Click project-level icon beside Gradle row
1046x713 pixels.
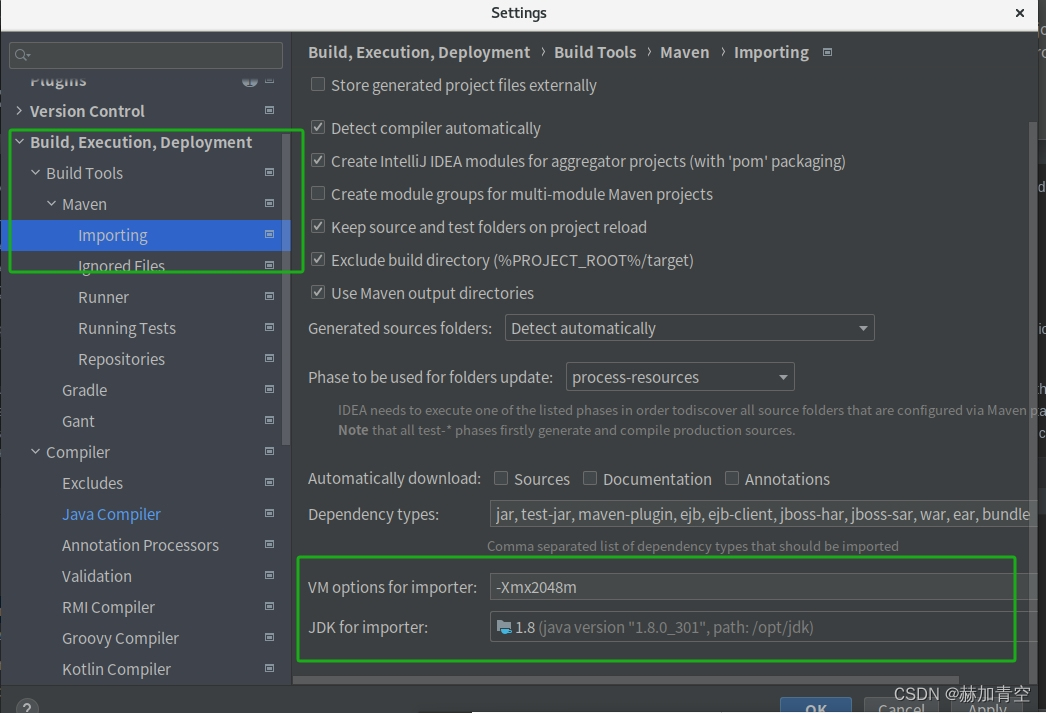click(270, 389)
